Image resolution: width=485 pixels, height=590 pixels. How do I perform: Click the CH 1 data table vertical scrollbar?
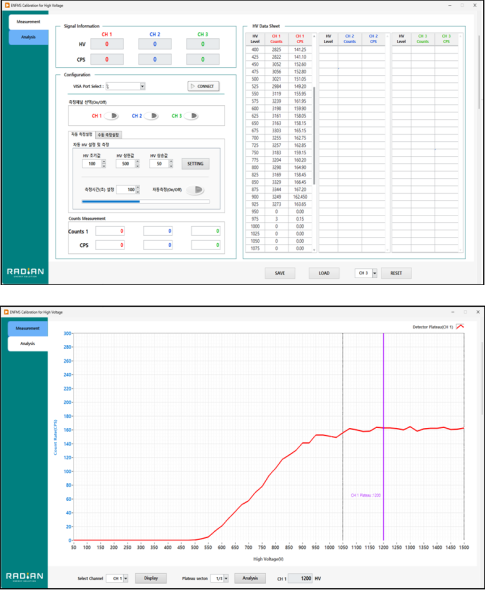point(314,135)
